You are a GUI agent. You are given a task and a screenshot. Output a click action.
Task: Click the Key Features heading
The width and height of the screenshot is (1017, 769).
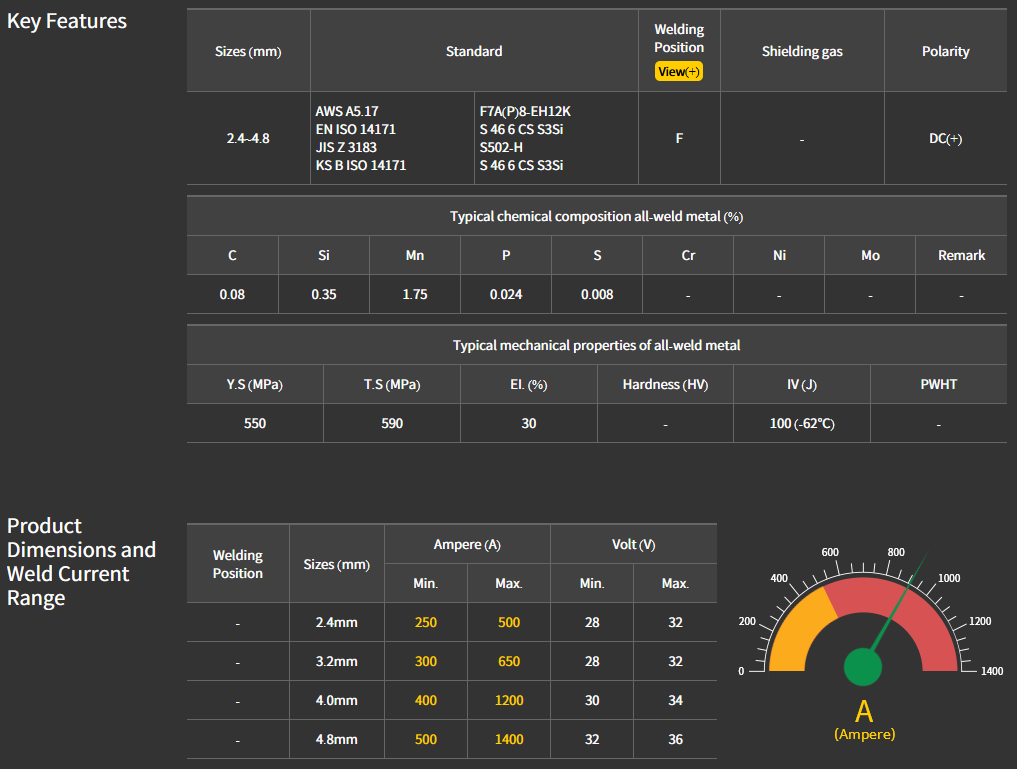point(67,21)
